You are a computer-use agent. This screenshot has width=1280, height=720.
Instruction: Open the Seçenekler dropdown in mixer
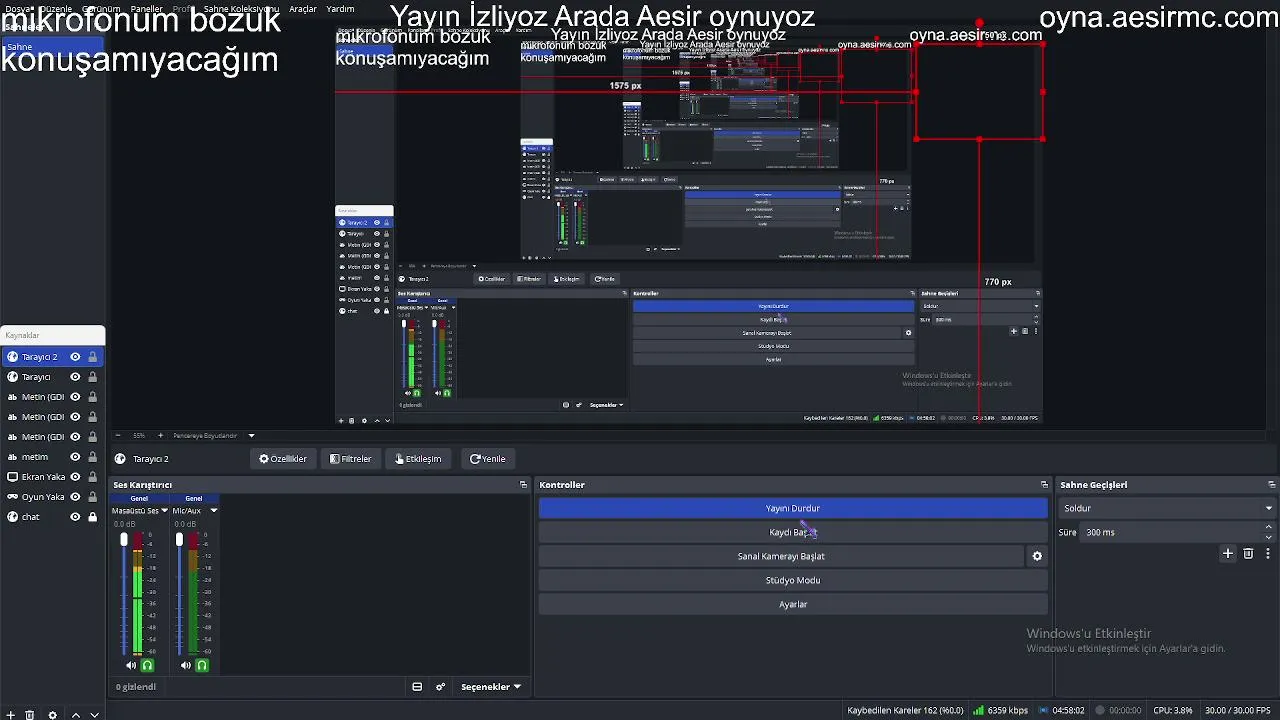coord(491,687)
